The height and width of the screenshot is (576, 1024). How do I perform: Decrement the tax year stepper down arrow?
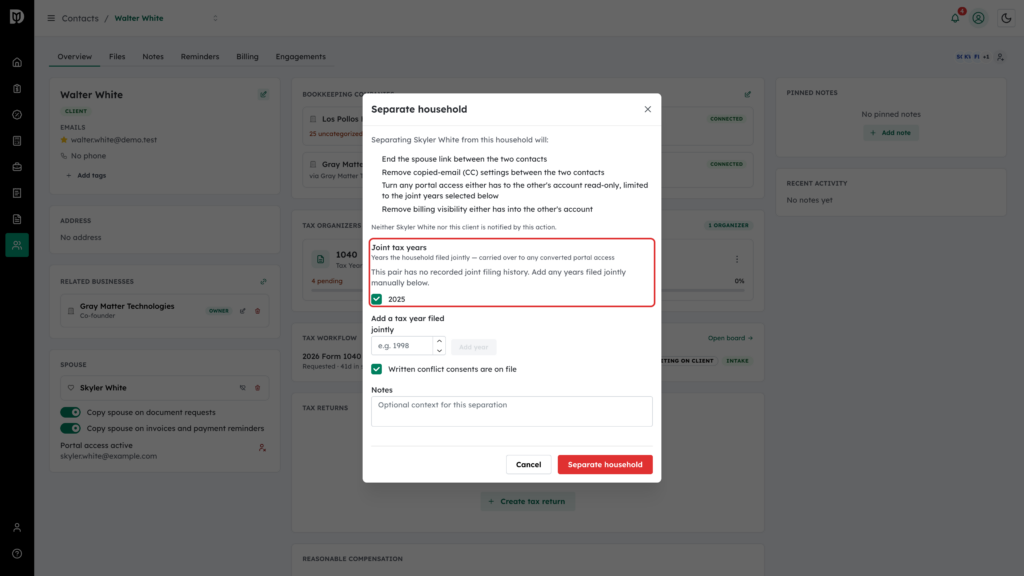tap(440, 350)
